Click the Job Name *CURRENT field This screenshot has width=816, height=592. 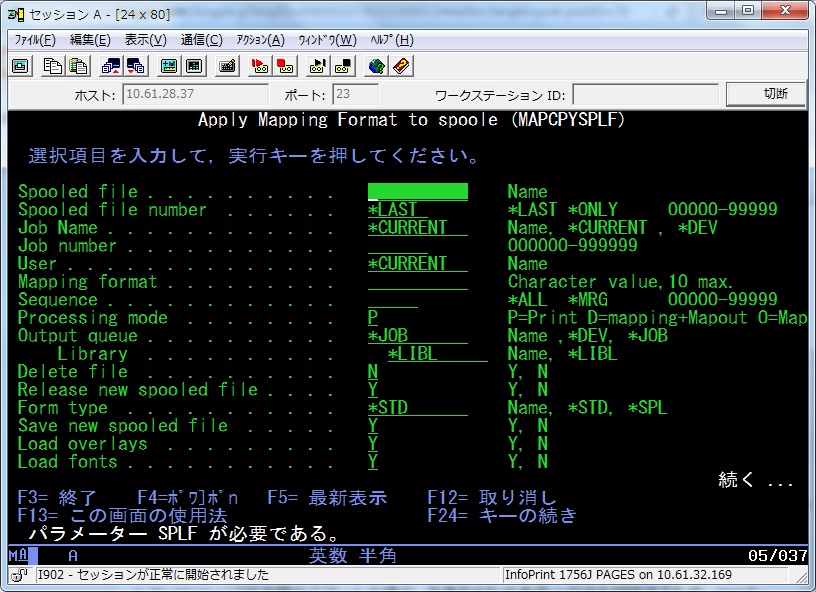point(418,227)
